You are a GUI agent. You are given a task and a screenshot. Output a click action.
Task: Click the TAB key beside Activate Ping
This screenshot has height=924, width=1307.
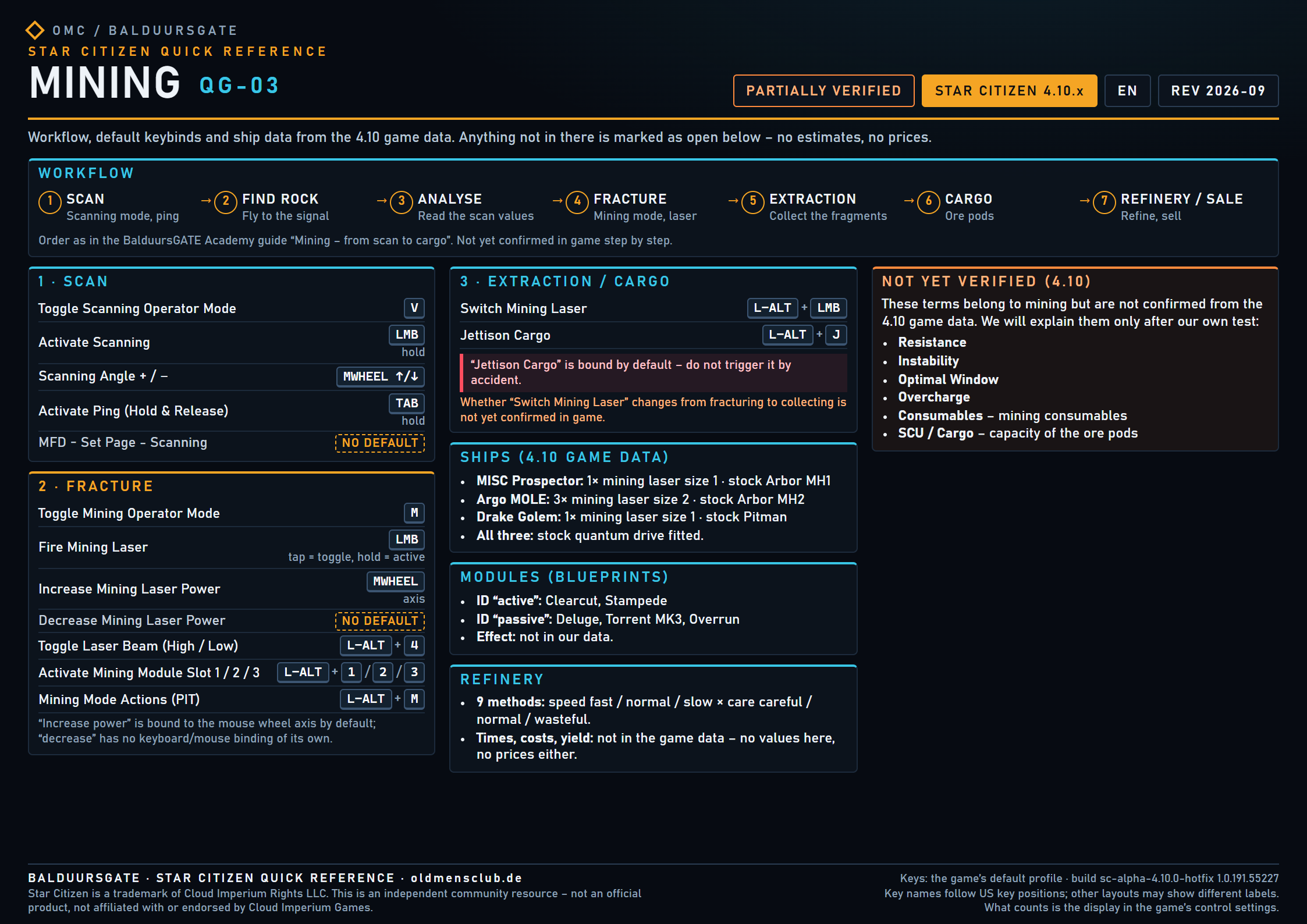click(407, 403)
